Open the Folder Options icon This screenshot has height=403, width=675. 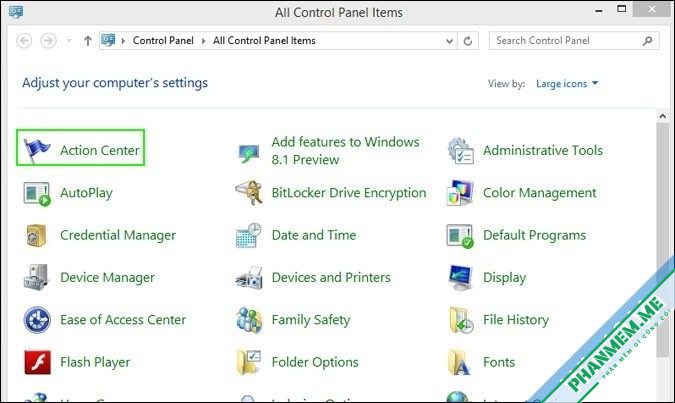[249, 362]
